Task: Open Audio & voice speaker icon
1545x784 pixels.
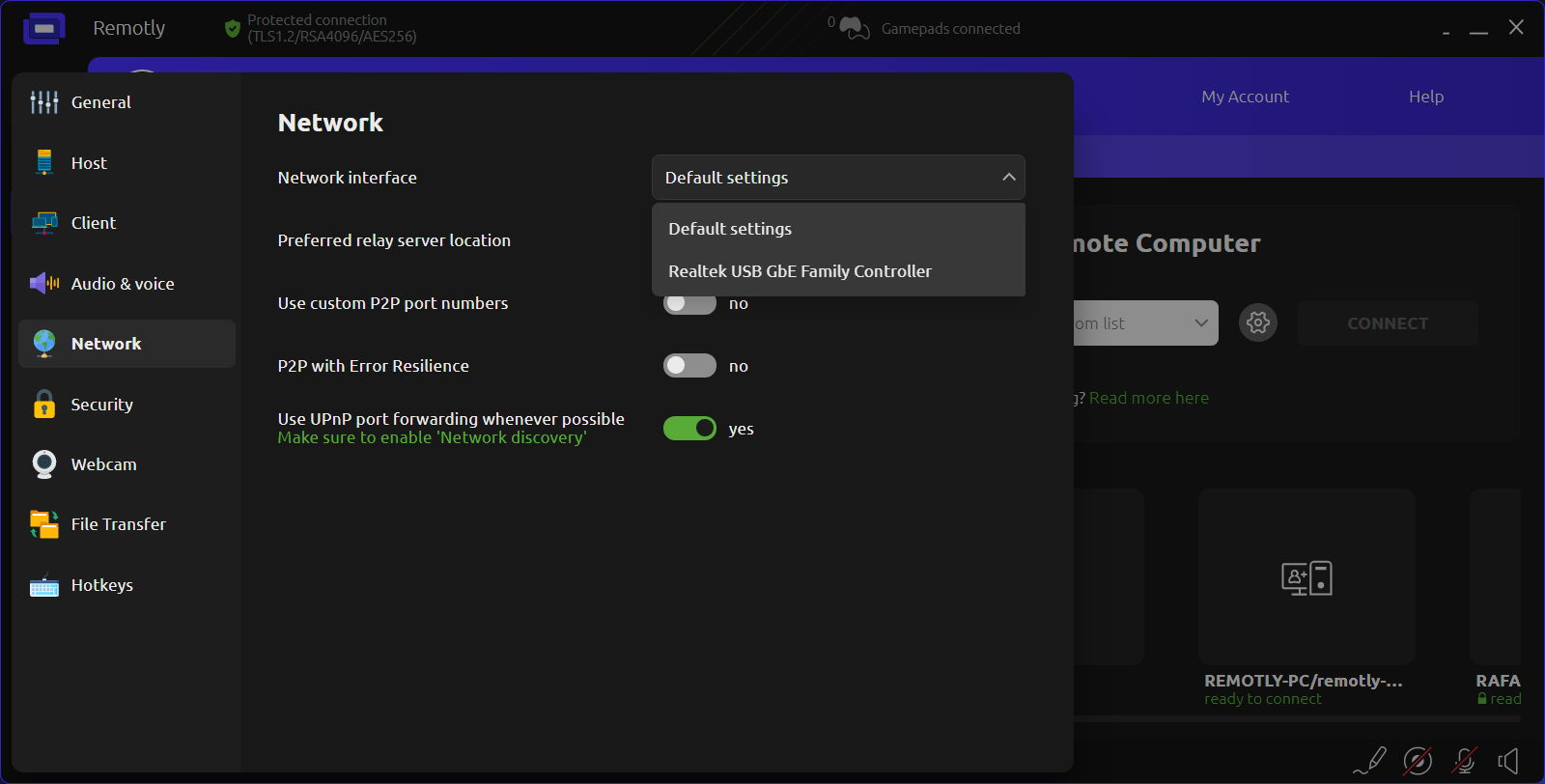Action: [x=43, y=283]
